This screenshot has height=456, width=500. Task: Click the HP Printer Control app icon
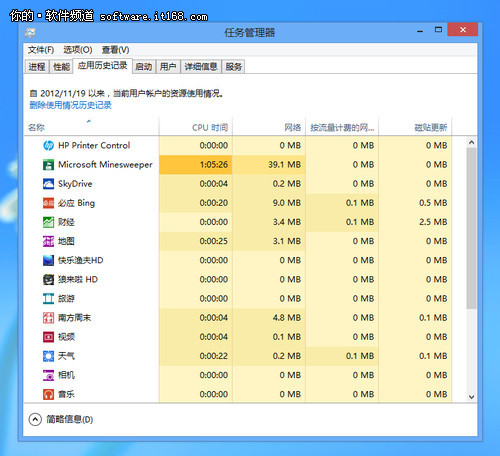(x=48, y=146)
